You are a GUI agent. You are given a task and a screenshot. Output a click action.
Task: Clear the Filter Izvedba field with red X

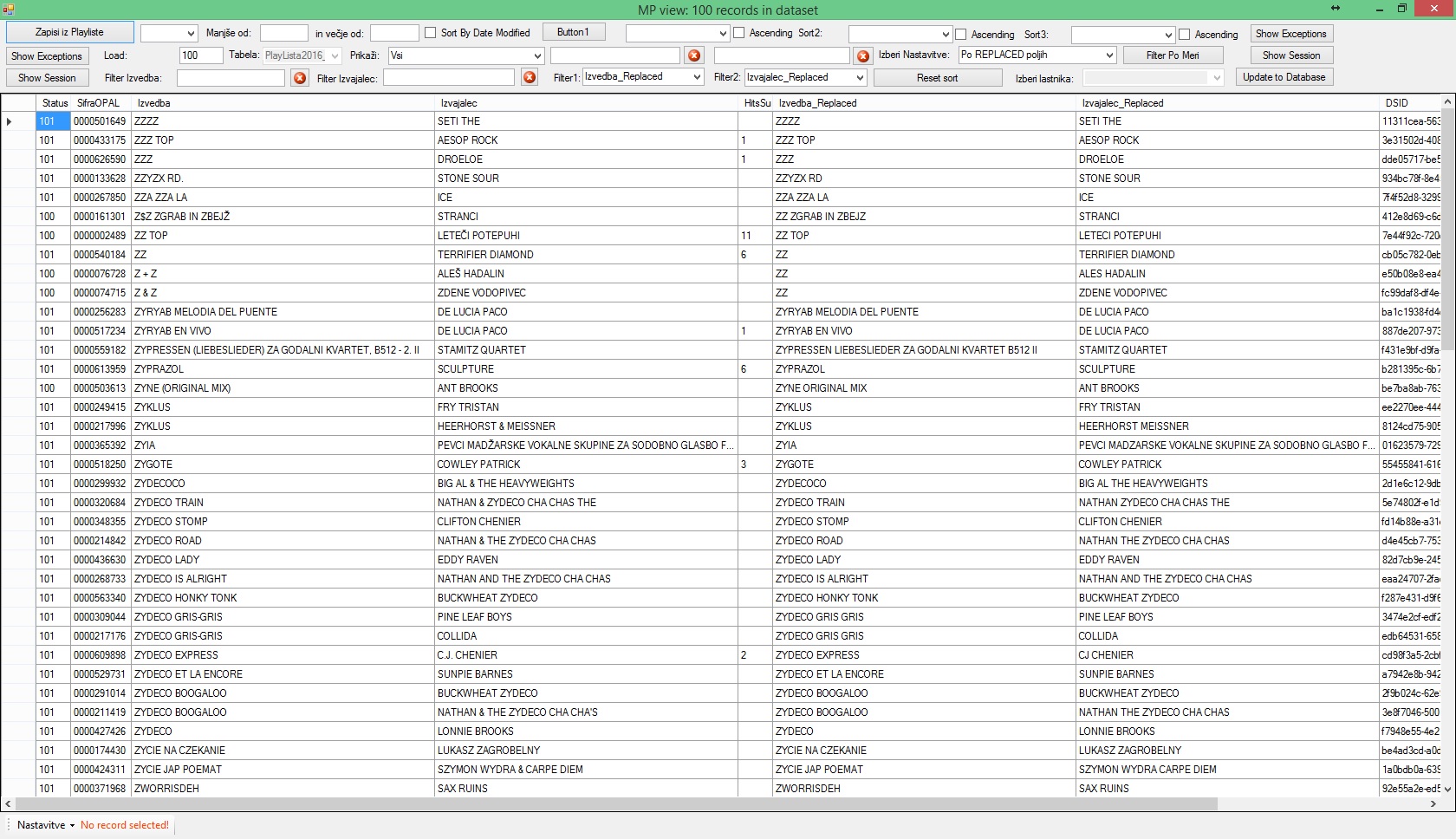300,78
